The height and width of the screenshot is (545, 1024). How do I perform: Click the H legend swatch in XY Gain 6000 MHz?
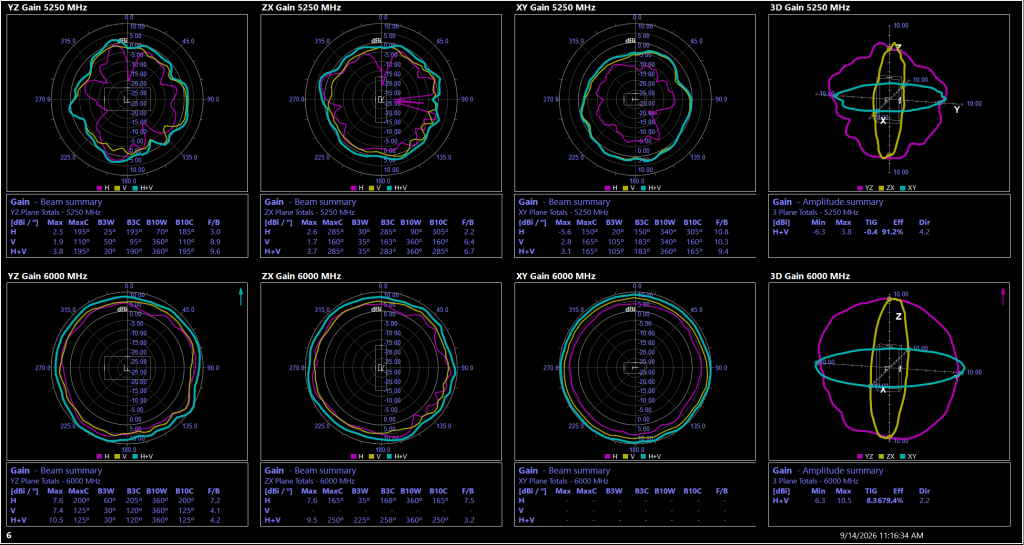(609, 456)
